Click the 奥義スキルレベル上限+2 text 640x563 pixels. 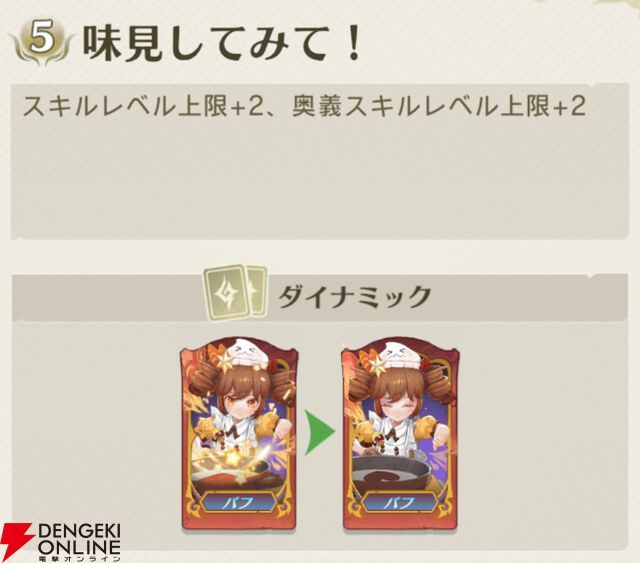tap(439, 106)
